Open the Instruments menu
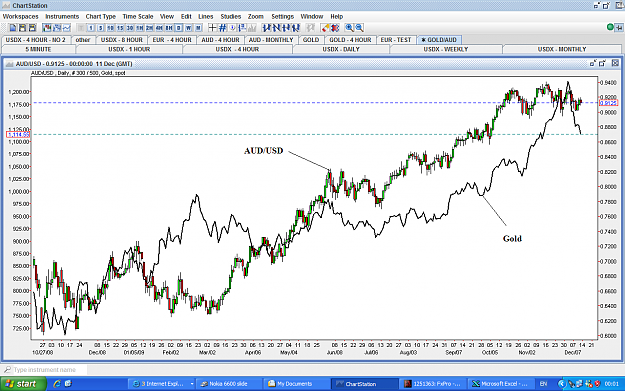Screen dimensions: 625x391 [62, 16]
